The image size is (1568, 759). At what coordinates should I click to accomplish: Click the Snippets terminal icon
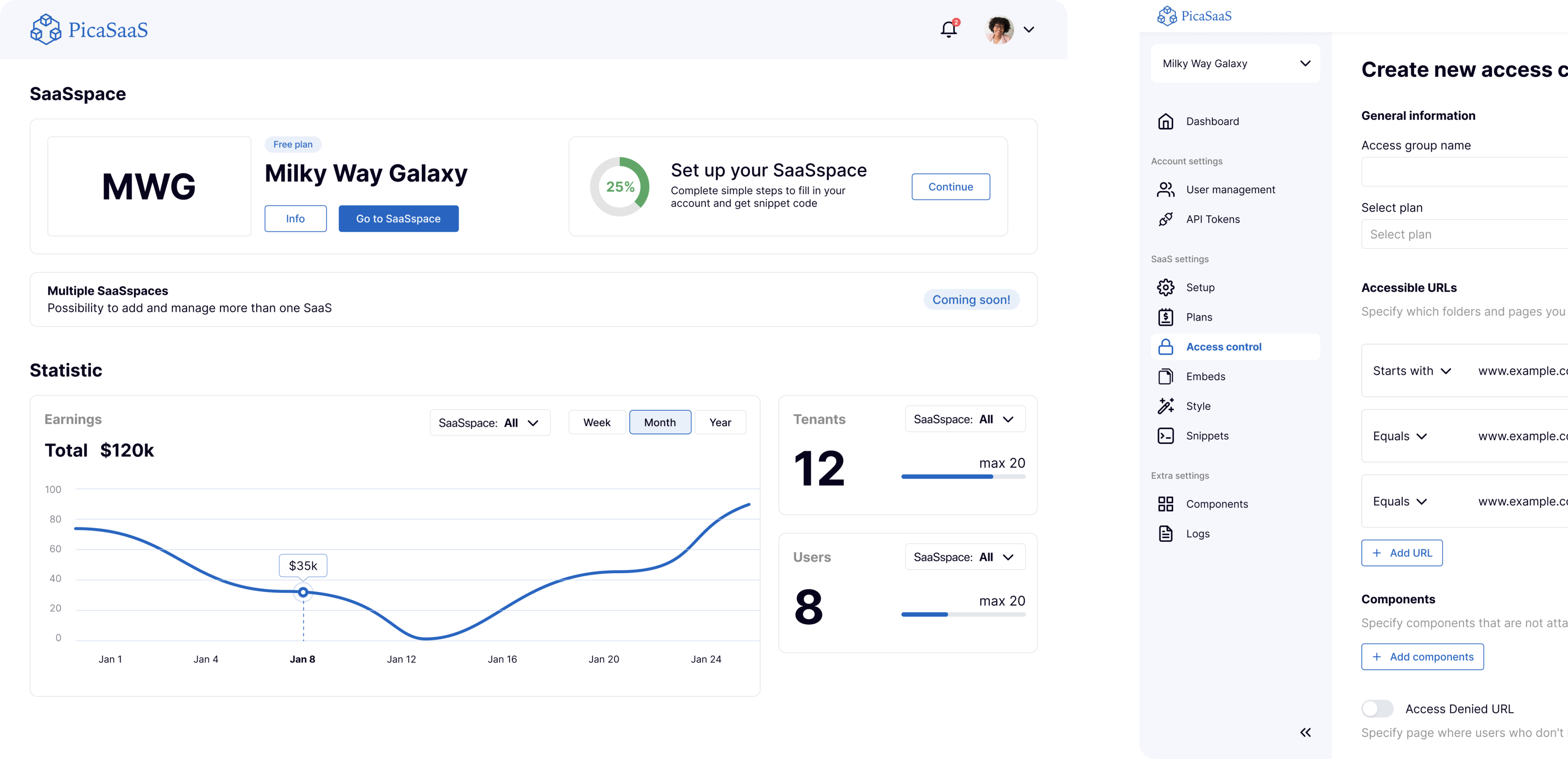[1165, 436]
